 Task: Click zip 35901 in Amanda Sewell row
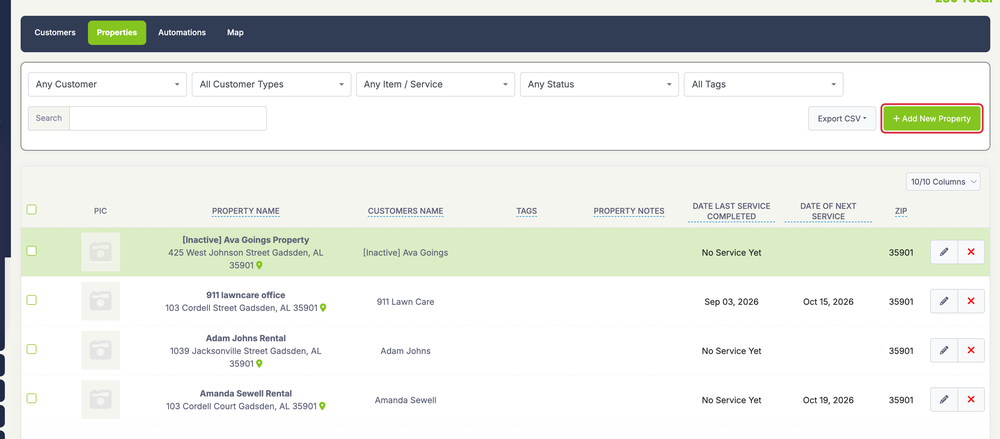(901, 400)
